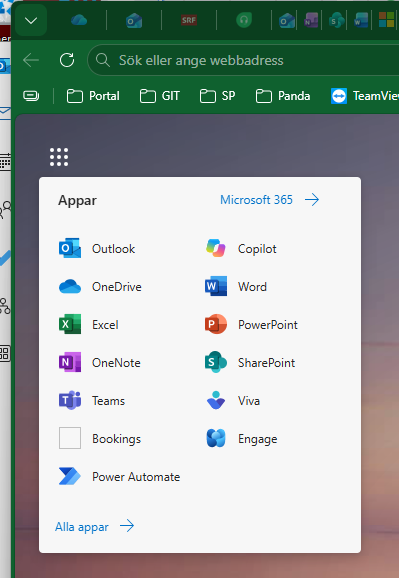Open the Outlook tab left of the SRF tab

click(134, 20)
